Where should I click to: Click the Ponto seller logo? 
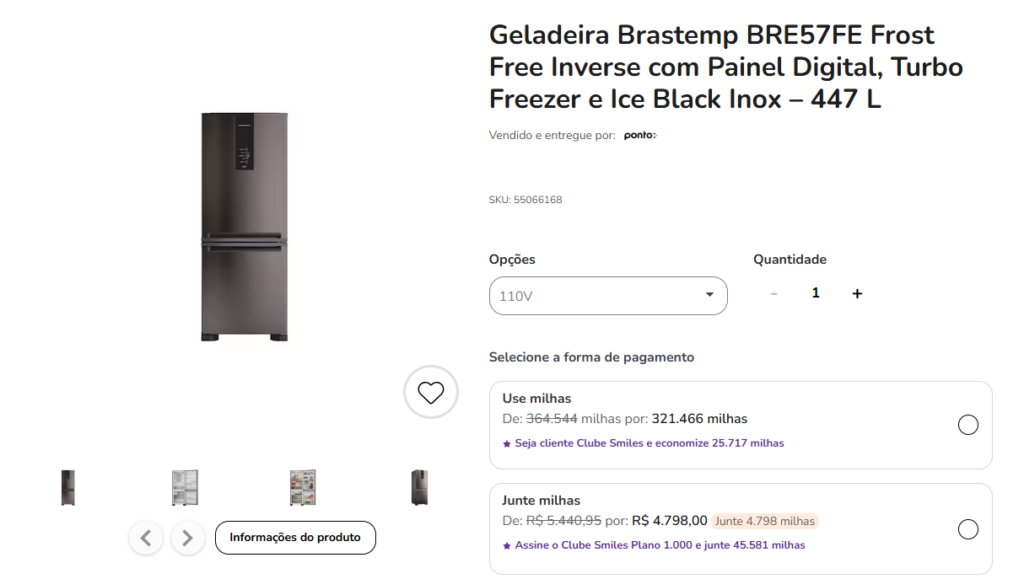tap(640, 135)
